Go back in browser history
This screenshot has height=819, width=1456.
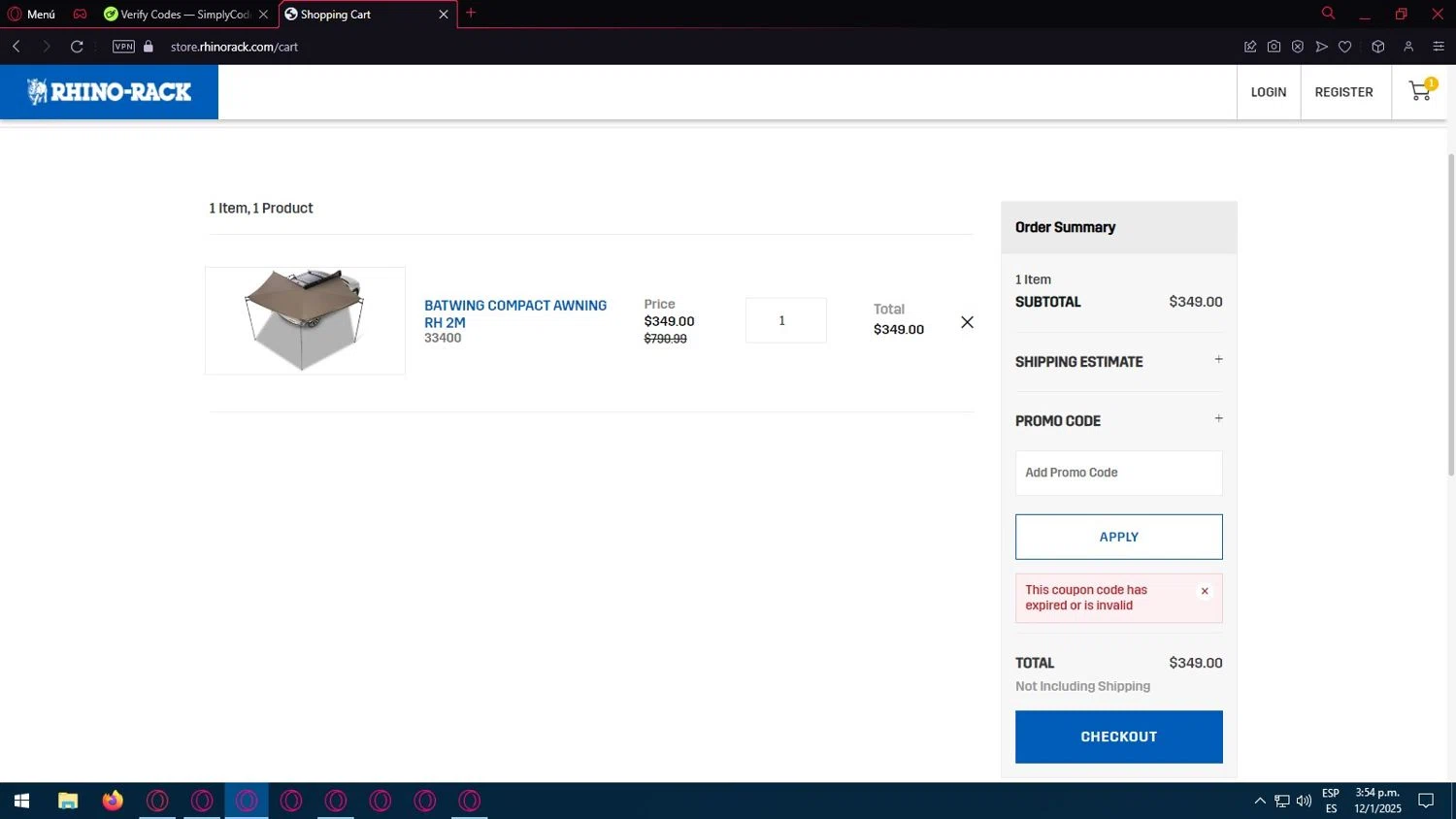click(17, 47)
